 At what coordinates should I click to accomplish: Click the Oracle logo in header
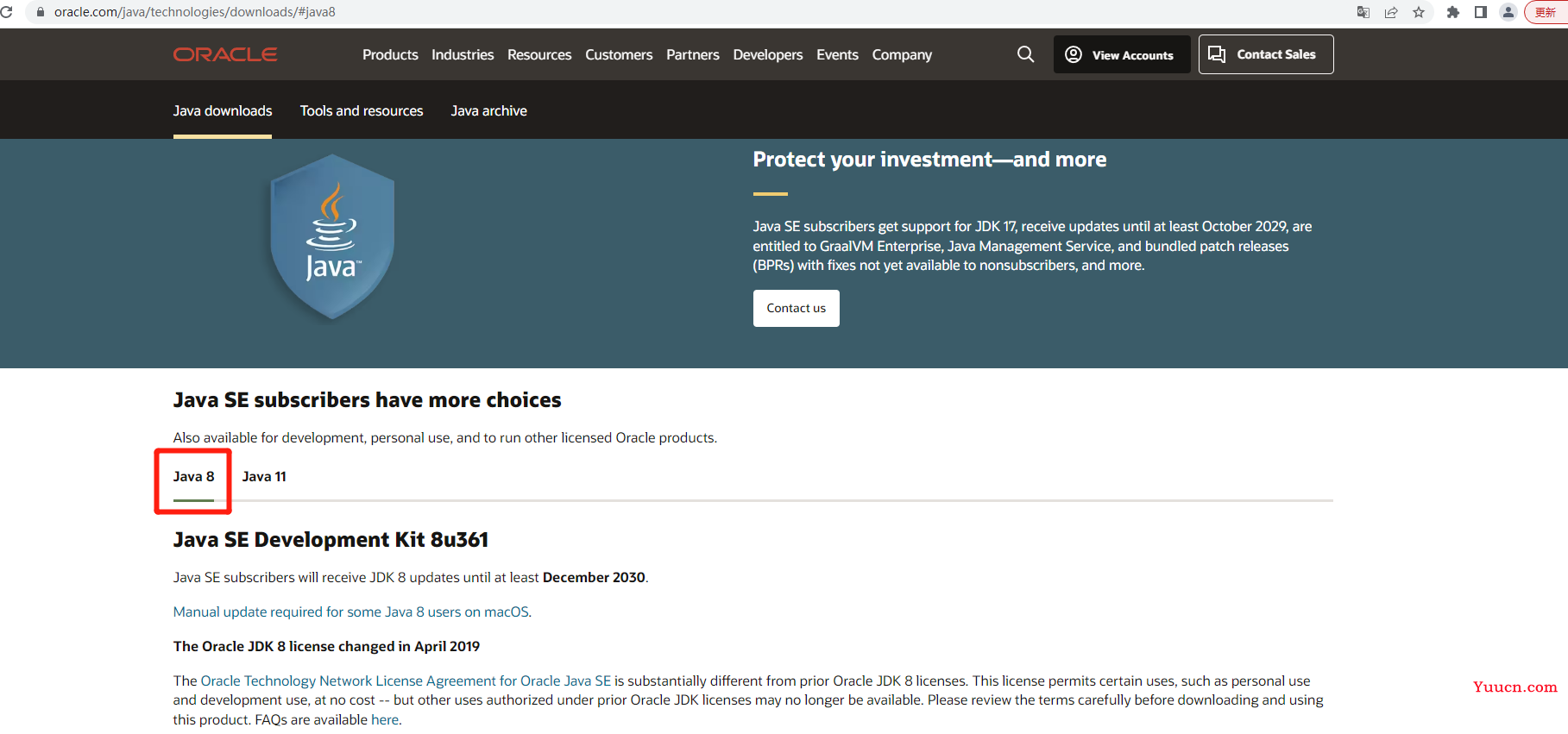(x=225, y=54)
